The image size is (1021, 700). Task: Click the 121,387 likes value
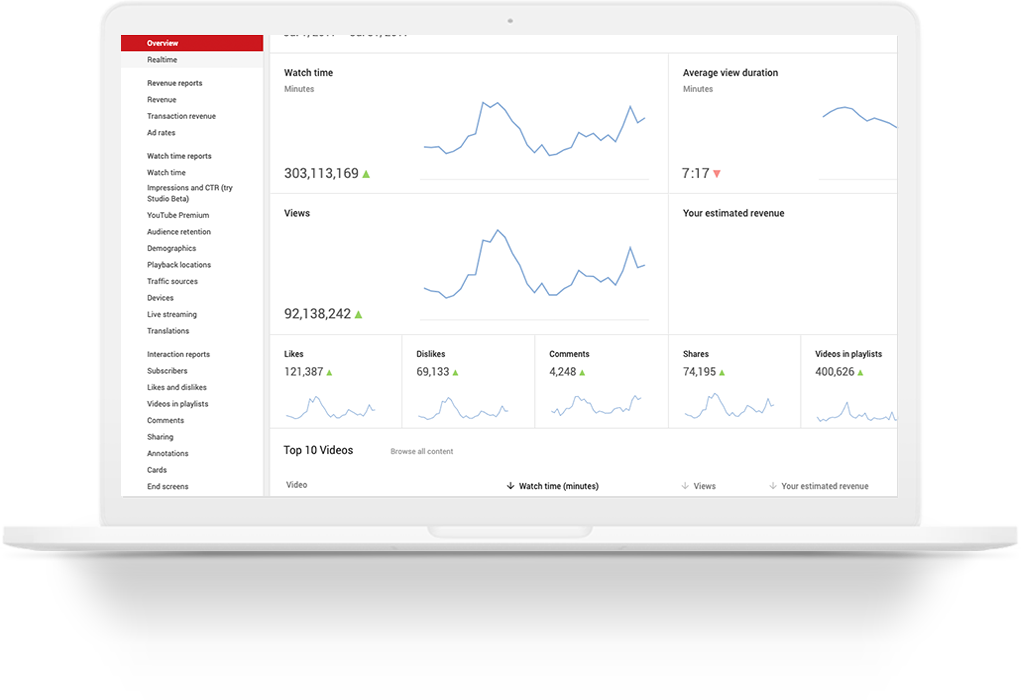(x=303, y=372)
